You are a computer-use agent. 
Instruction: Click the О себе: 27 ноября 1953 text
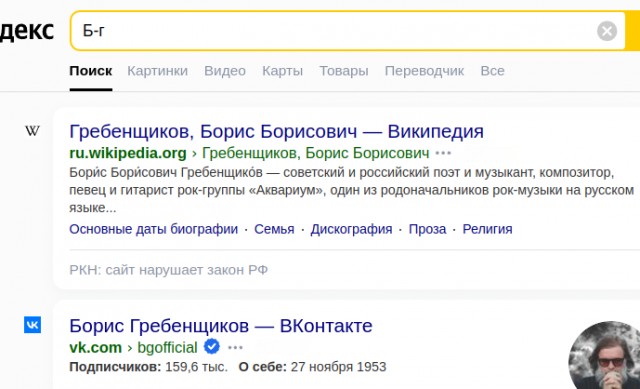[312, 367]
